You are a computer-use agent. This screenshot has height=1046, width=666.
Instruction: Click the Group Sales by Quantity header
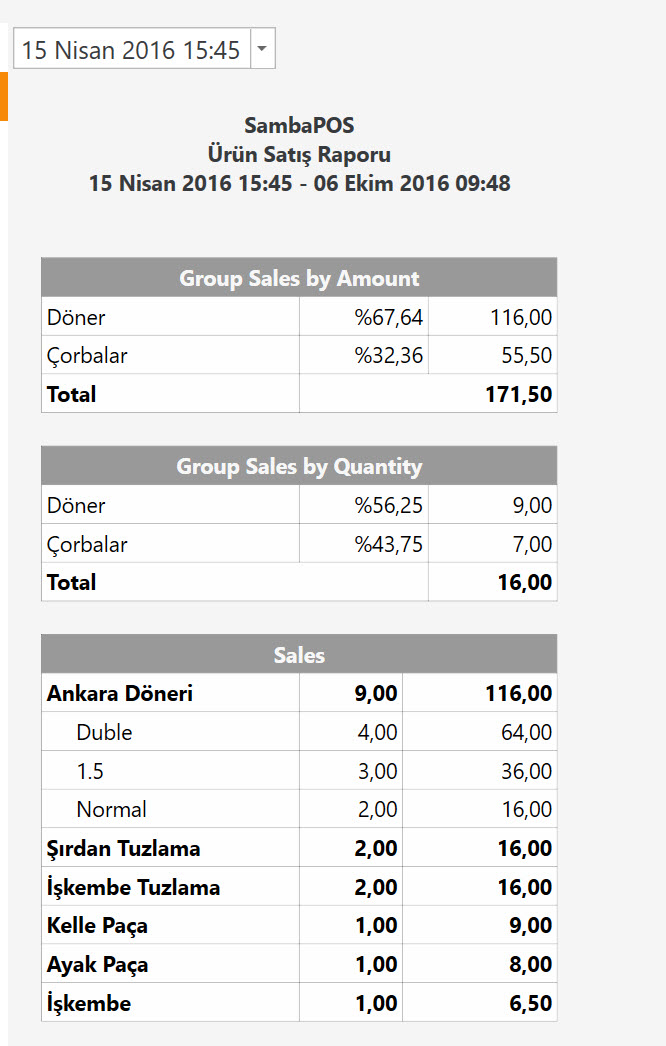tap(299, 466)
